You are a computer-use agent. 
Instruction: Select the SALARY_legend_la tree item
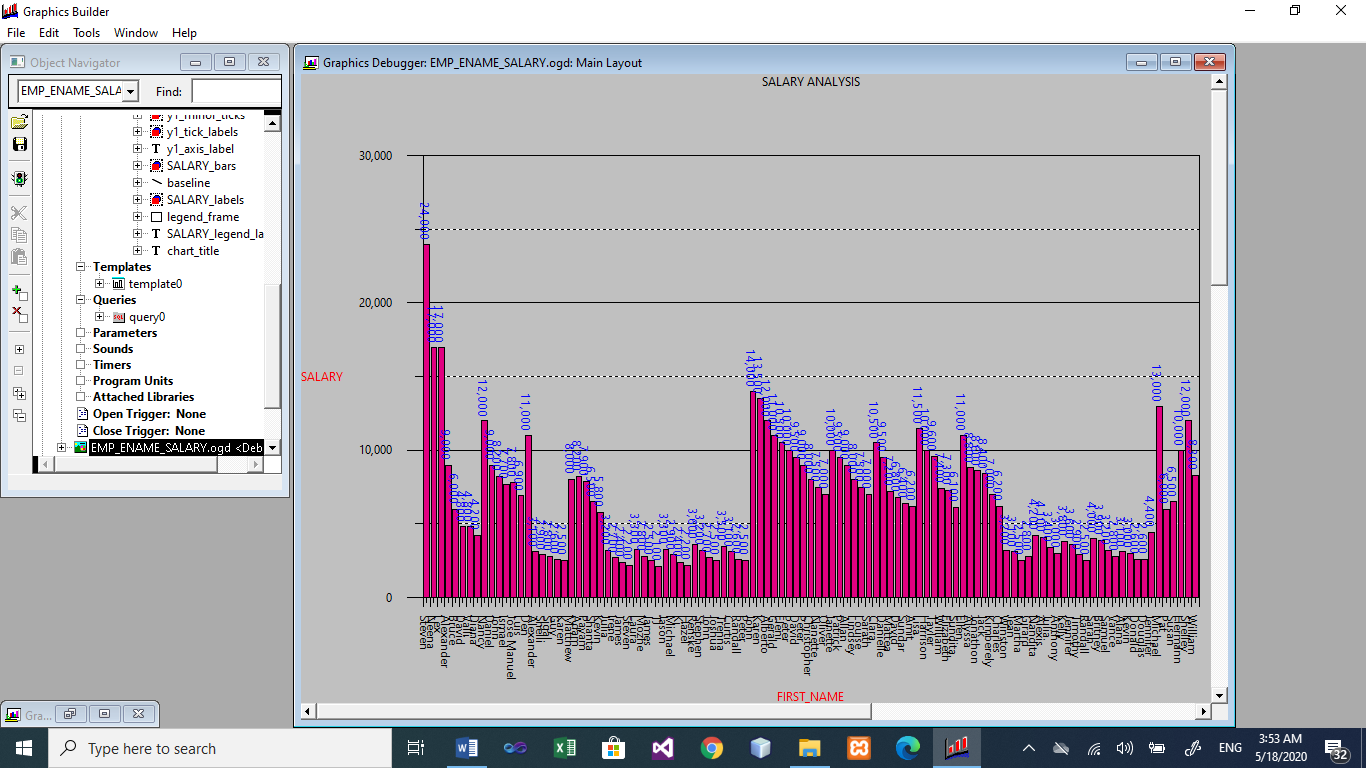point(215,234)
